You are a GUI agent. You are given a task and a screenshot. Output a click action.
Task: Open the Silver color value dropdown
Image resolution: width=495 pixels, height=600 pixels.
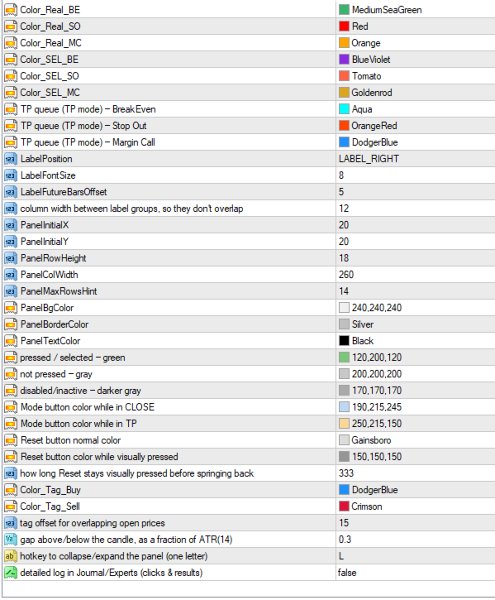point(362,324)
